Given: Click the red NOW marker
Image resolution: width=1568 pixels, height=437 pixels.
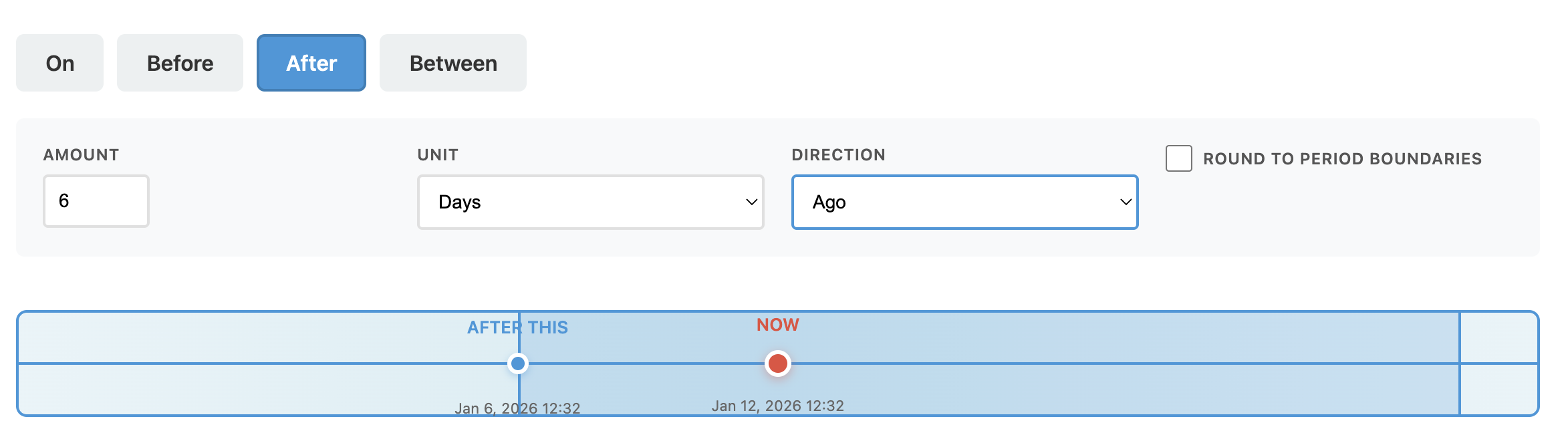Looking at the screenshot, I should [x=777, y=364].
